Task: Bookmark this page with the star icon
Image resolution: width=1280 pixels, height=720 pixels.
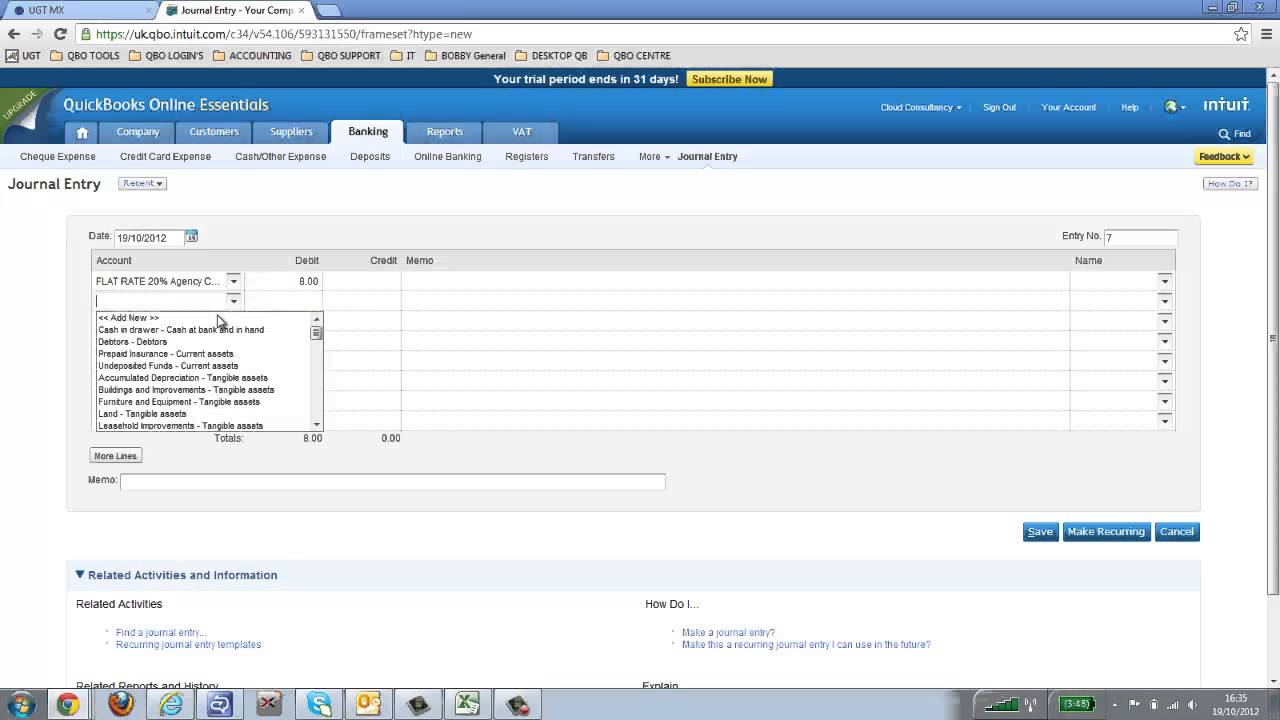Action: 1241,34
